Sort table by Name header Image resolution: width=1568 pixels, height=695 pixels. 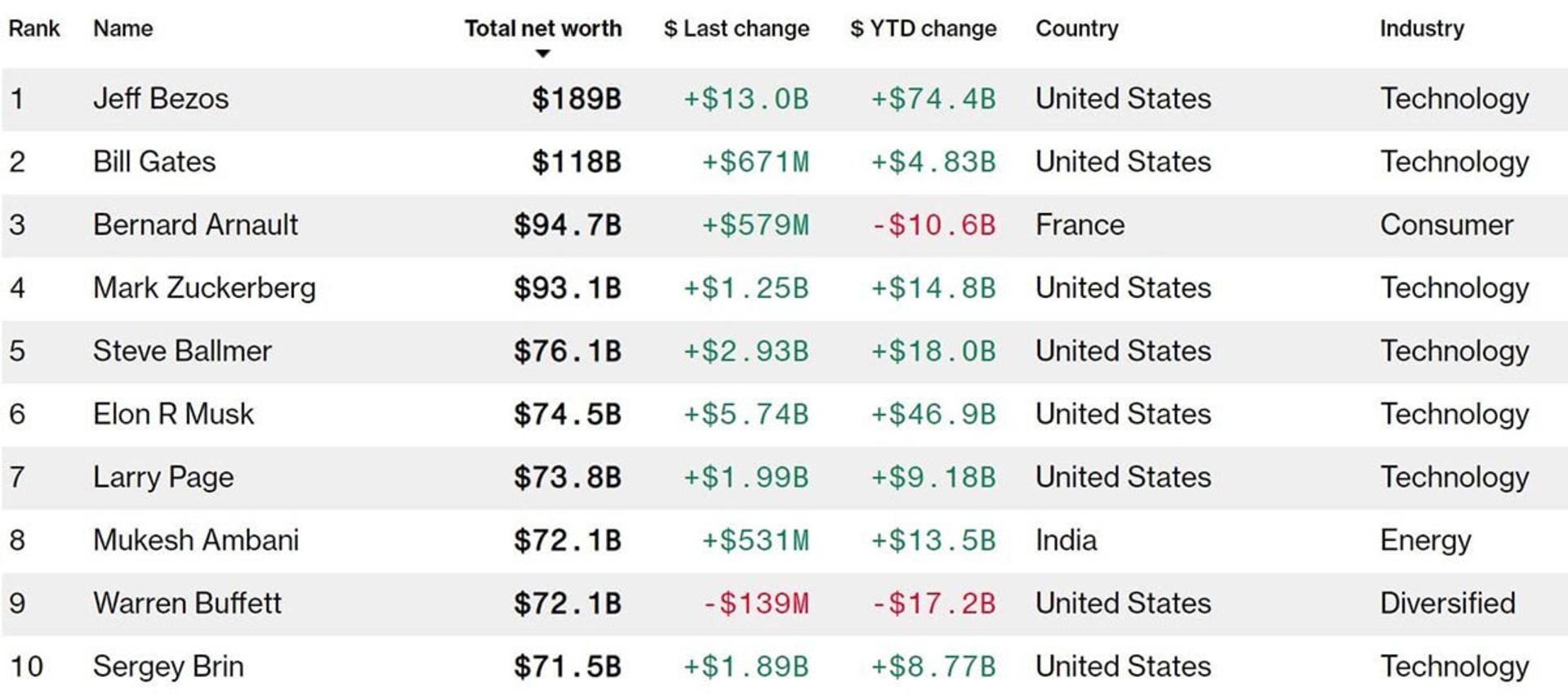click(x=122, y=29)
